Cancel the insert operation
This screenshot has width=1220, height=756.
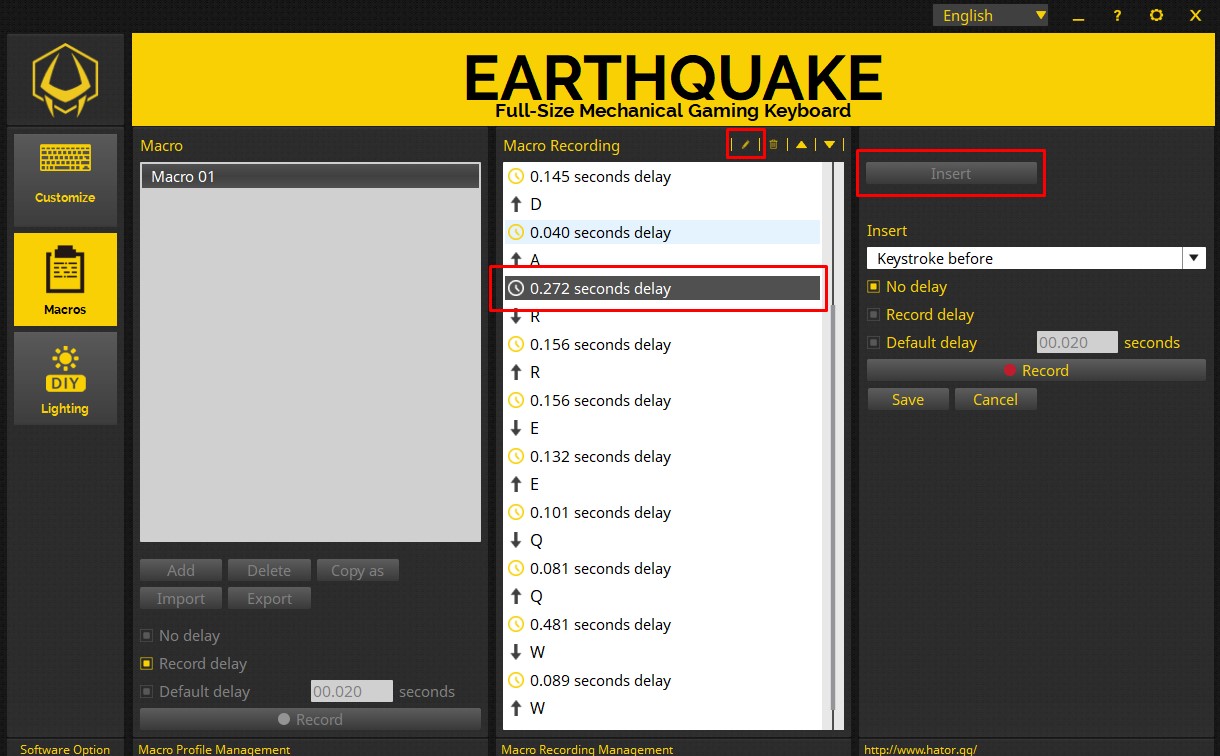[995, 399]
